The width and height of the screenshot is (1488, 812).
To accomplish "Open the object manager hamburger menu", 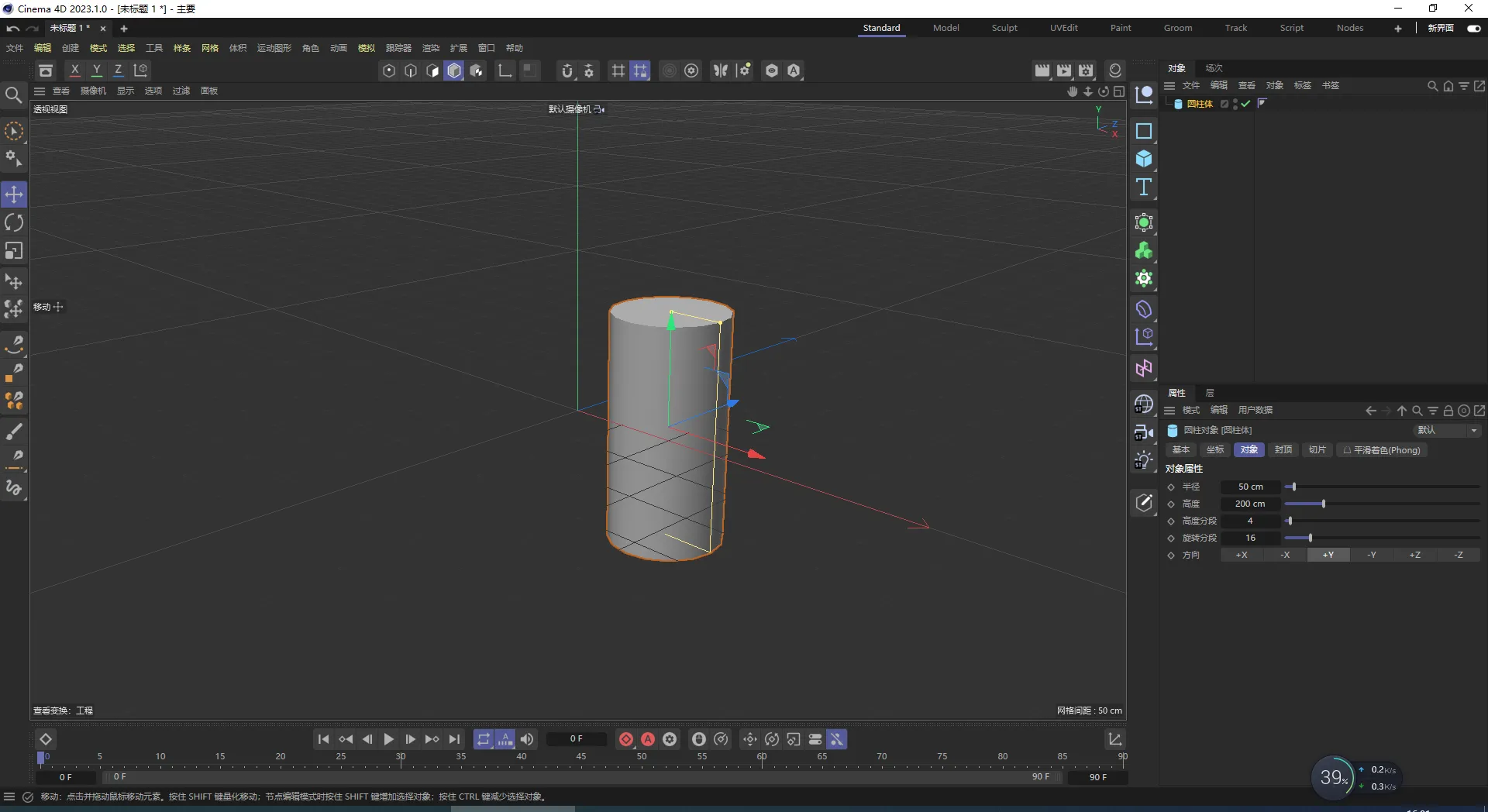I will click(x=1169, y=86).
